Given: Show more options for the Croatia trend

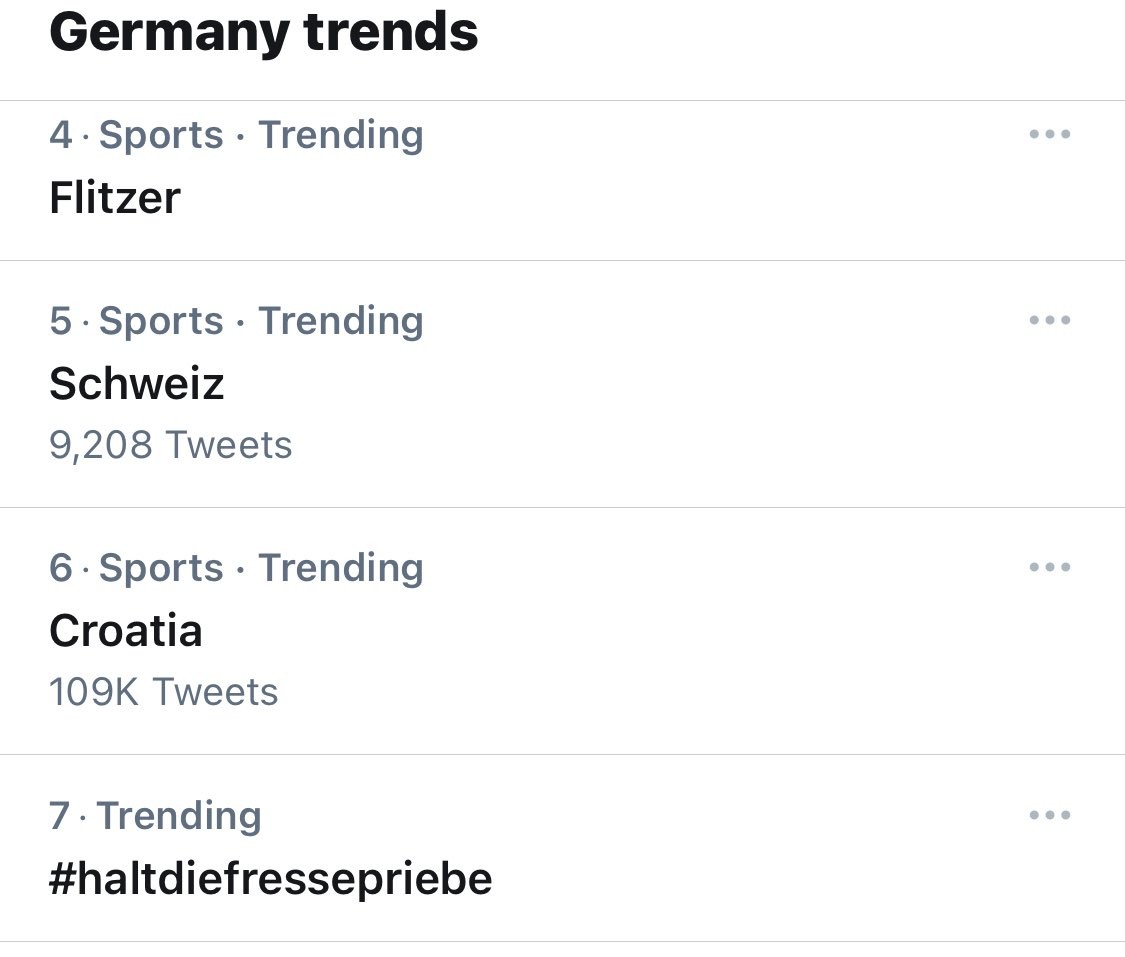Looking at the screenshot, I should [x=1049, y=568].
